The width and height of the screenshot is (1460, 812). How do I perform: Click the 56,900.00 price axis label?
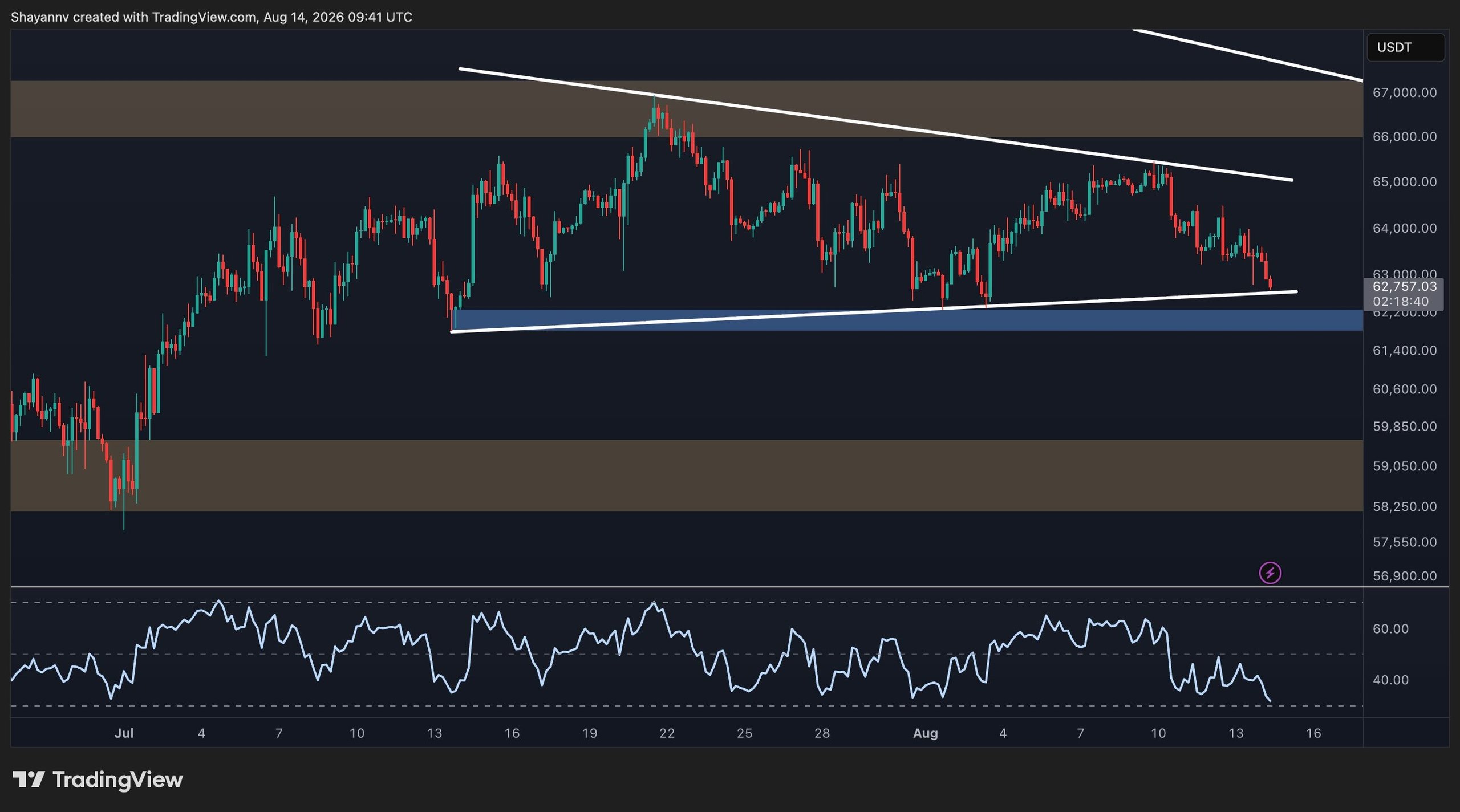[x=1404, y=576]
